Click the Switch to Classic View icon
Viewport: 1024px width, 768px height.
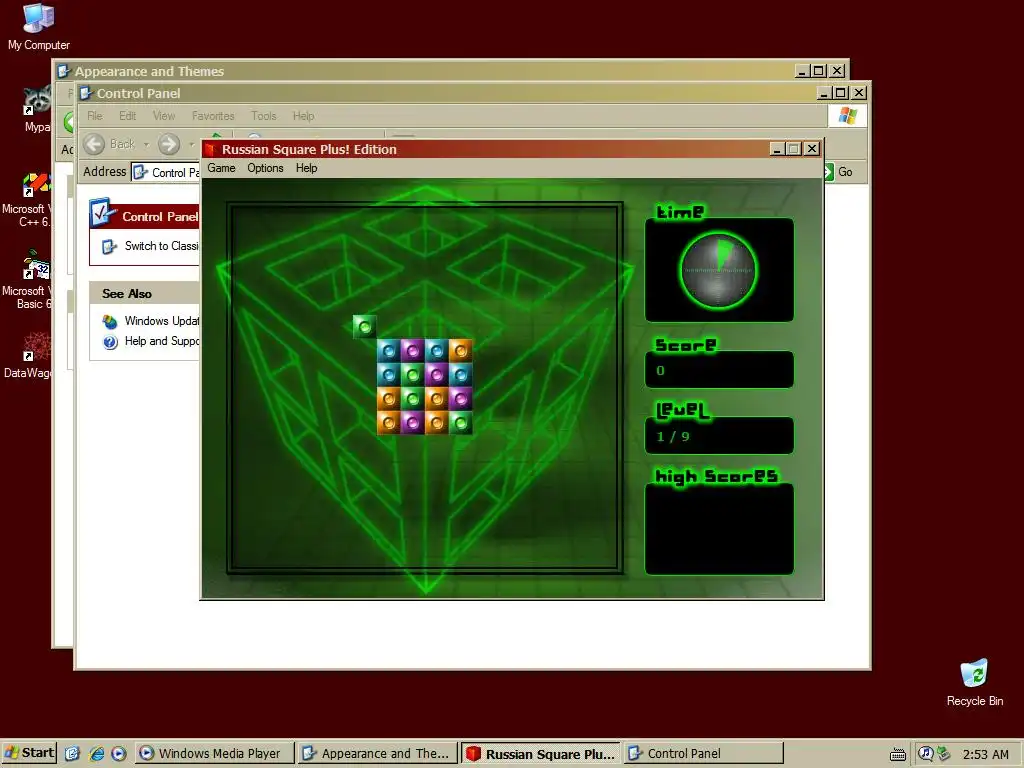(x=109, y=246)
